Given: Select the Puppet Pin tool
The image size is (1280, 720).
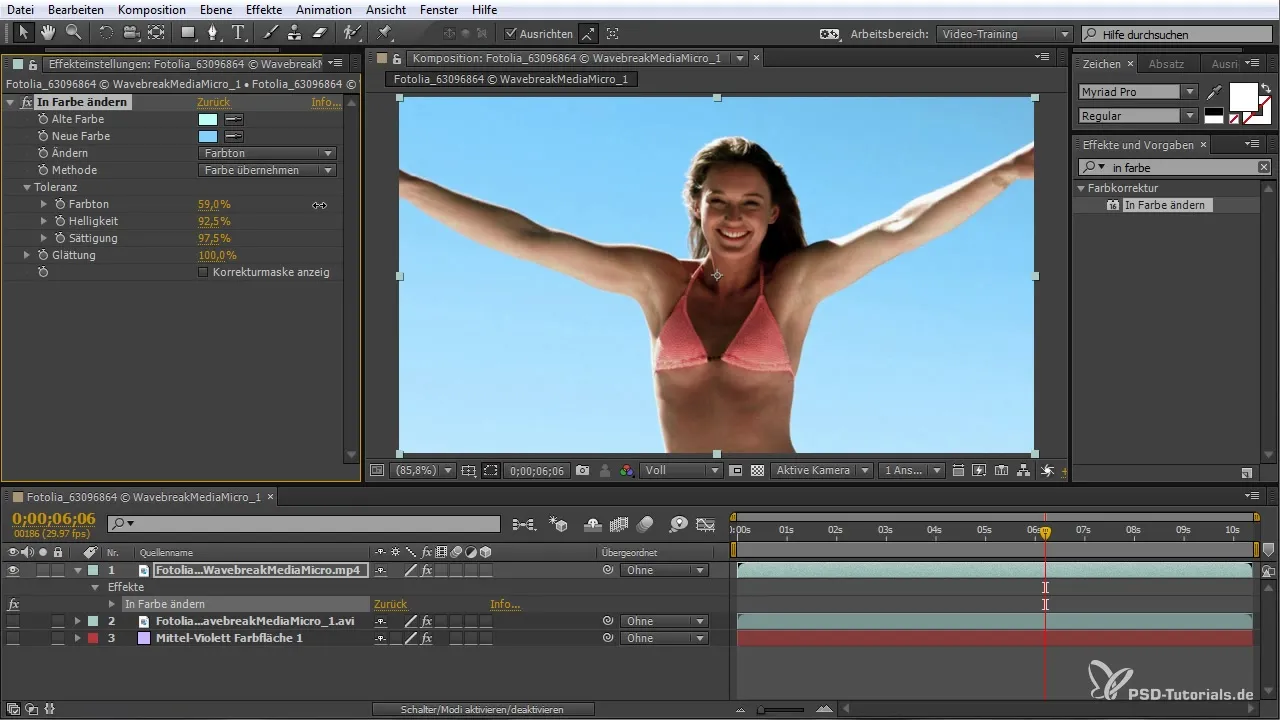Looking at the screenshot, I should [x=385, y=33].
